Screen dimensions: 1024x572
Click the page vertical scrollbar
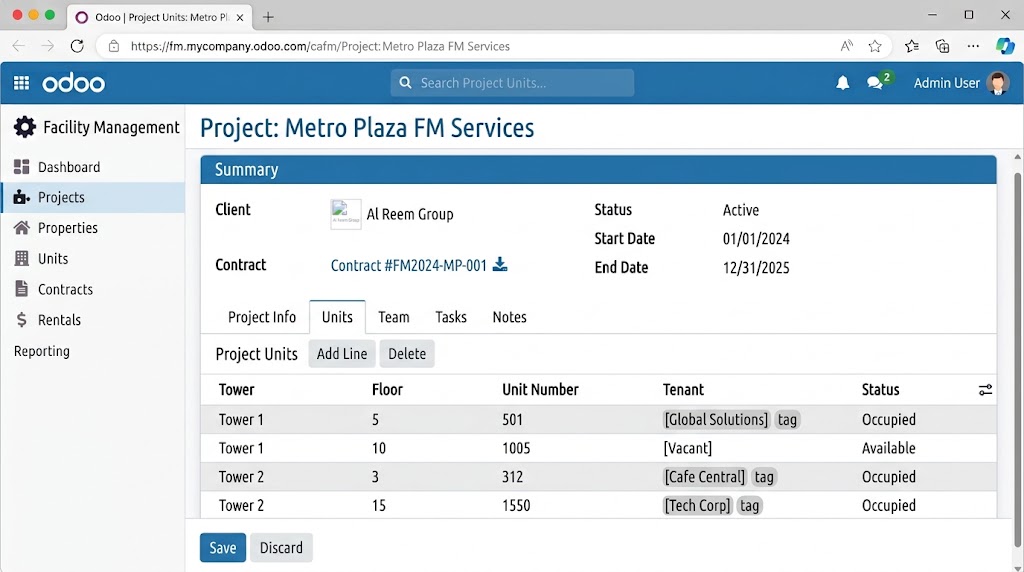1017,360
